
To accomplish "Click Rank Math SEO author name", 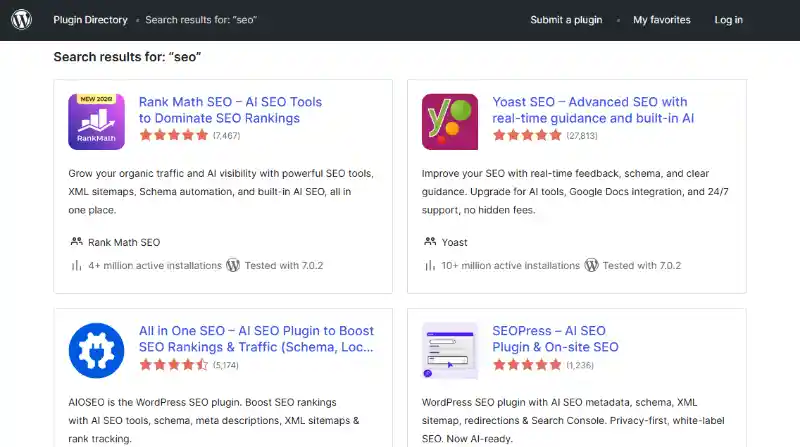I will (x=124, y=242).
